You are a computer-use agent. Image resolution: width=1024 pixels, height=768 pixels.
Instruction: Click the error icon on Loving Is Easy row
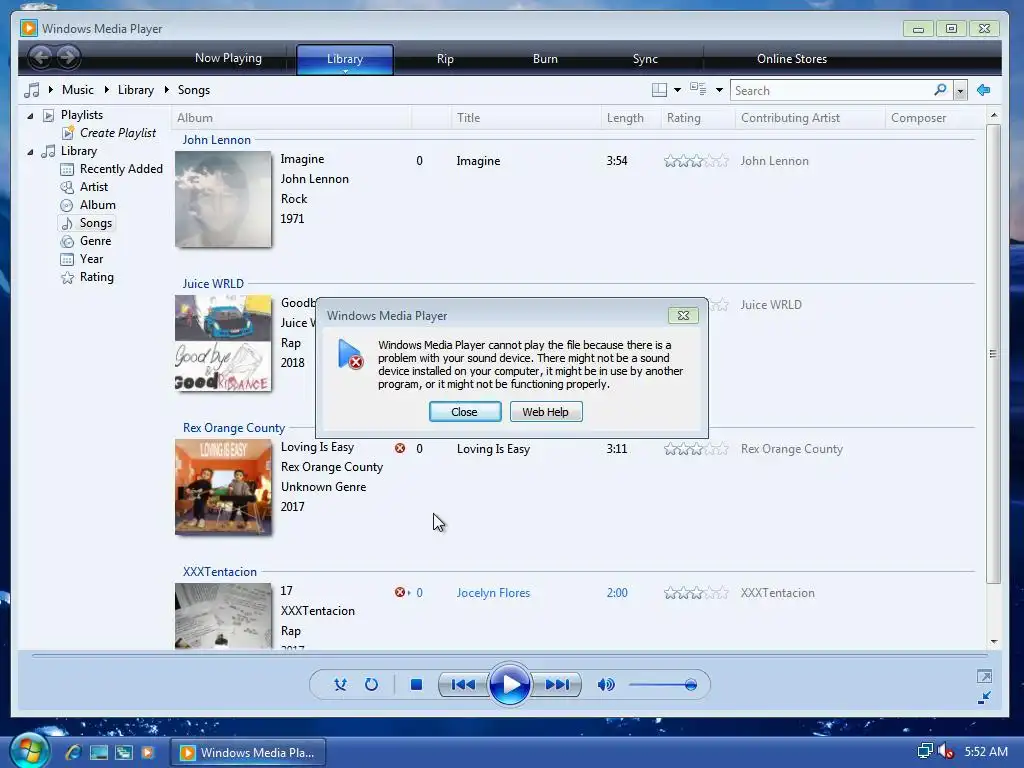[x=400, y=448]
